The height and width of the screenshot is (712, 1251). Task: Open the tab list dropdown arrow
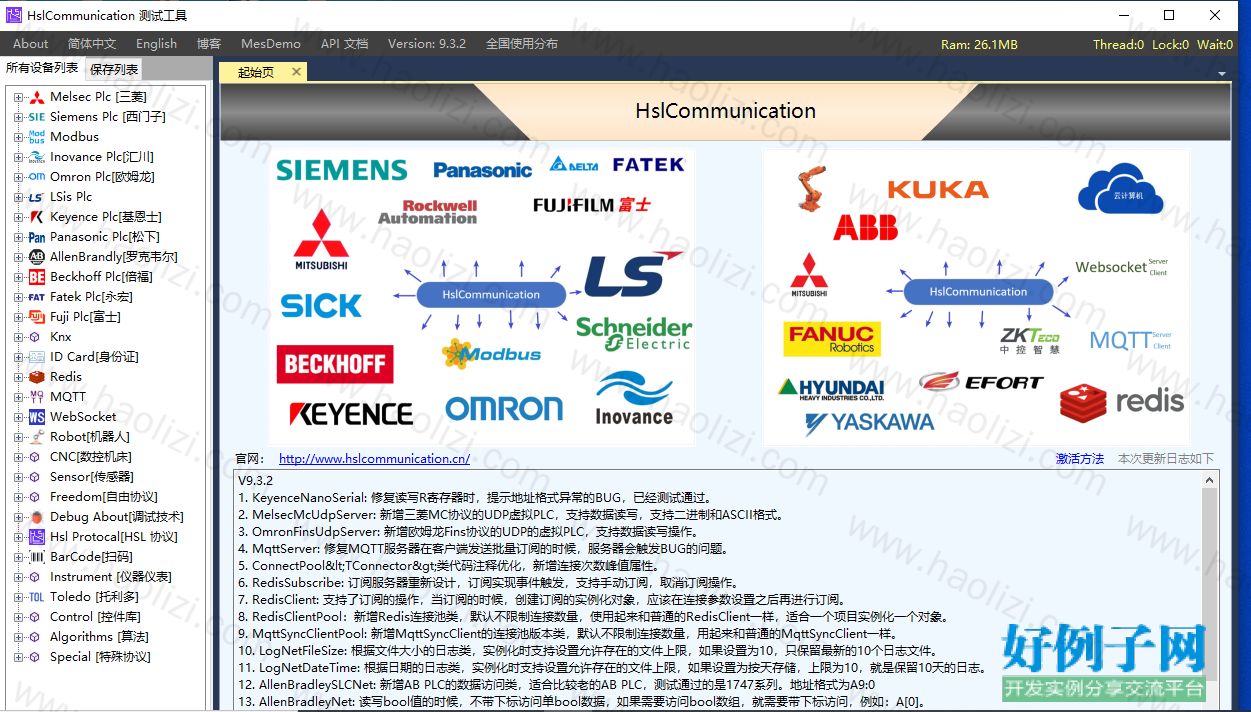click(x=1222, y=74)
